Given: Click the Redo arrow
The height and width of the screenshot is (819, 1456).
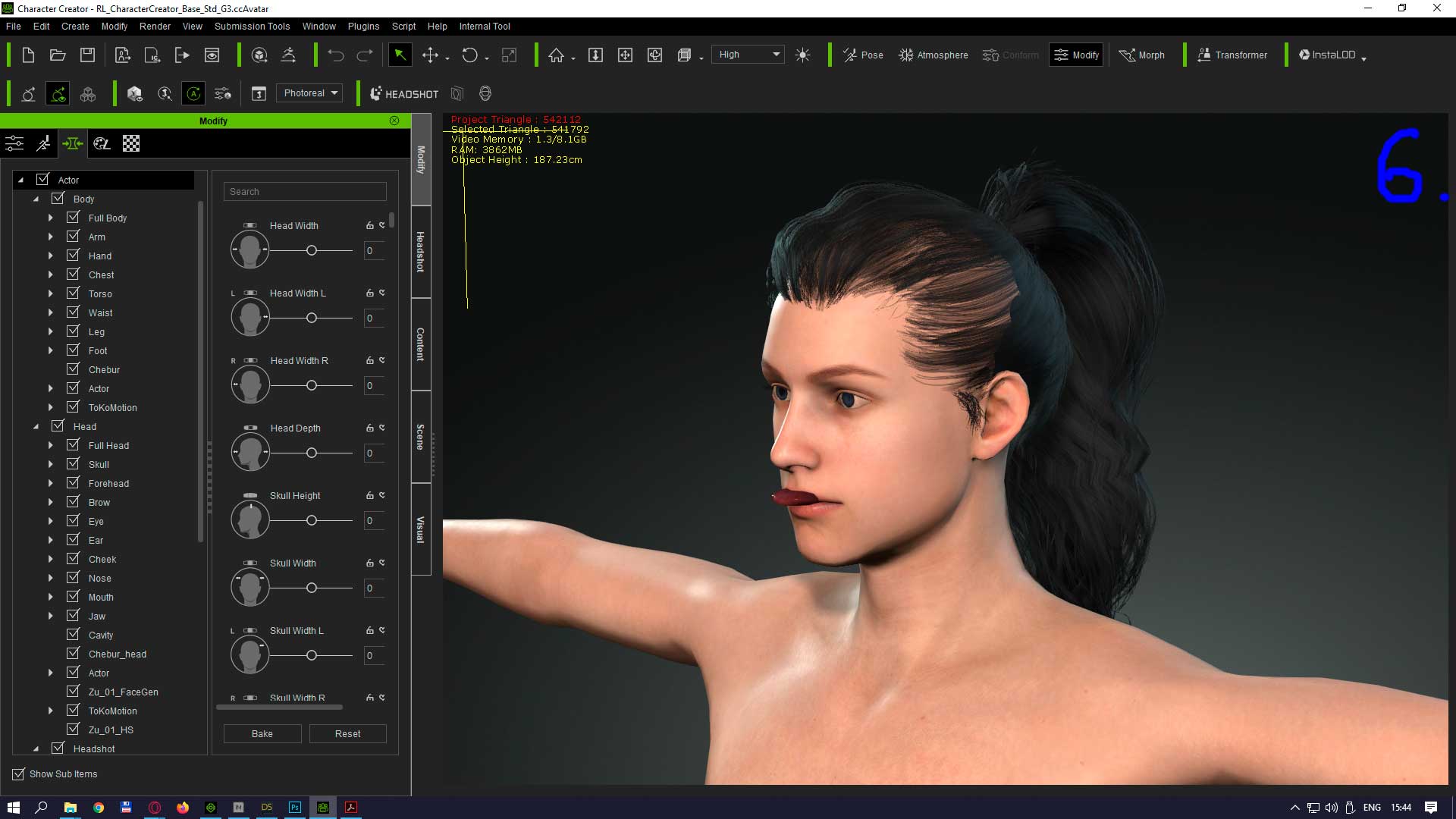Looking at the screenshot, I should coord(365,55).
